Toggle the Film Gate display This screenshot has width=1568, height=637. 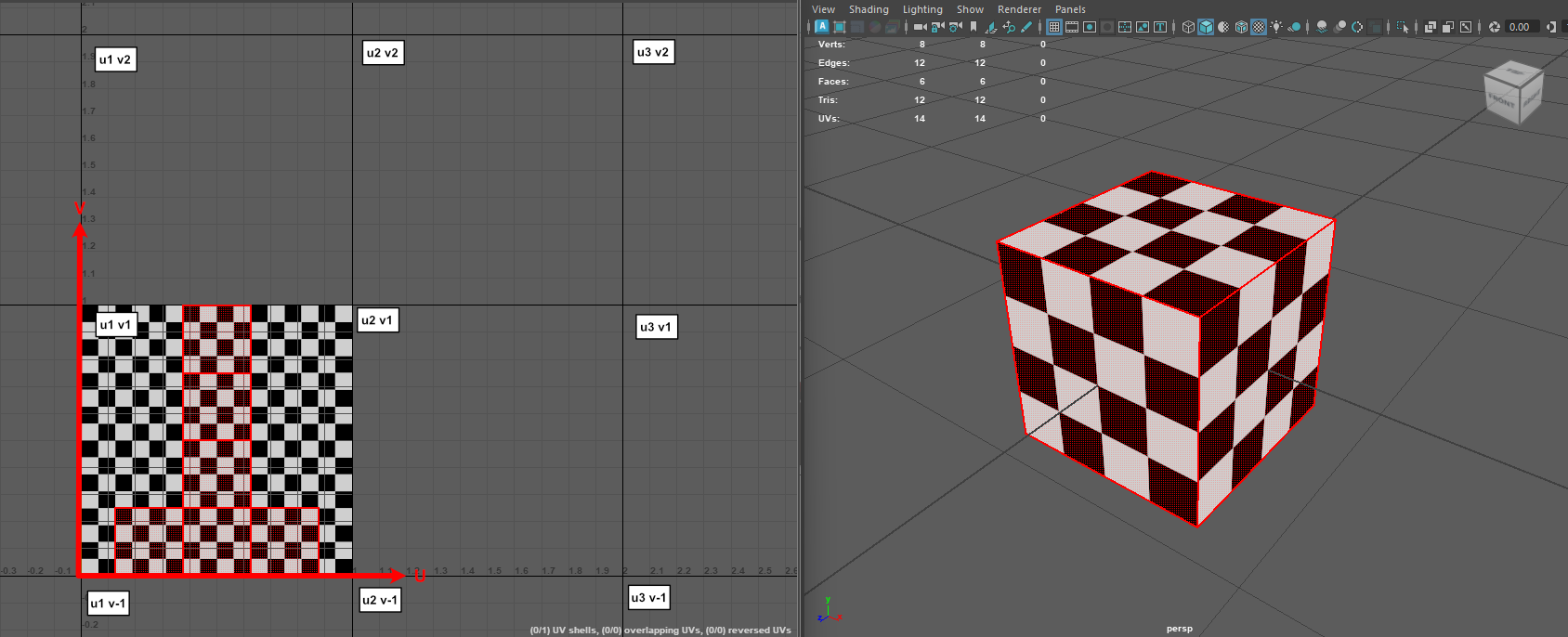(1072, 27)
